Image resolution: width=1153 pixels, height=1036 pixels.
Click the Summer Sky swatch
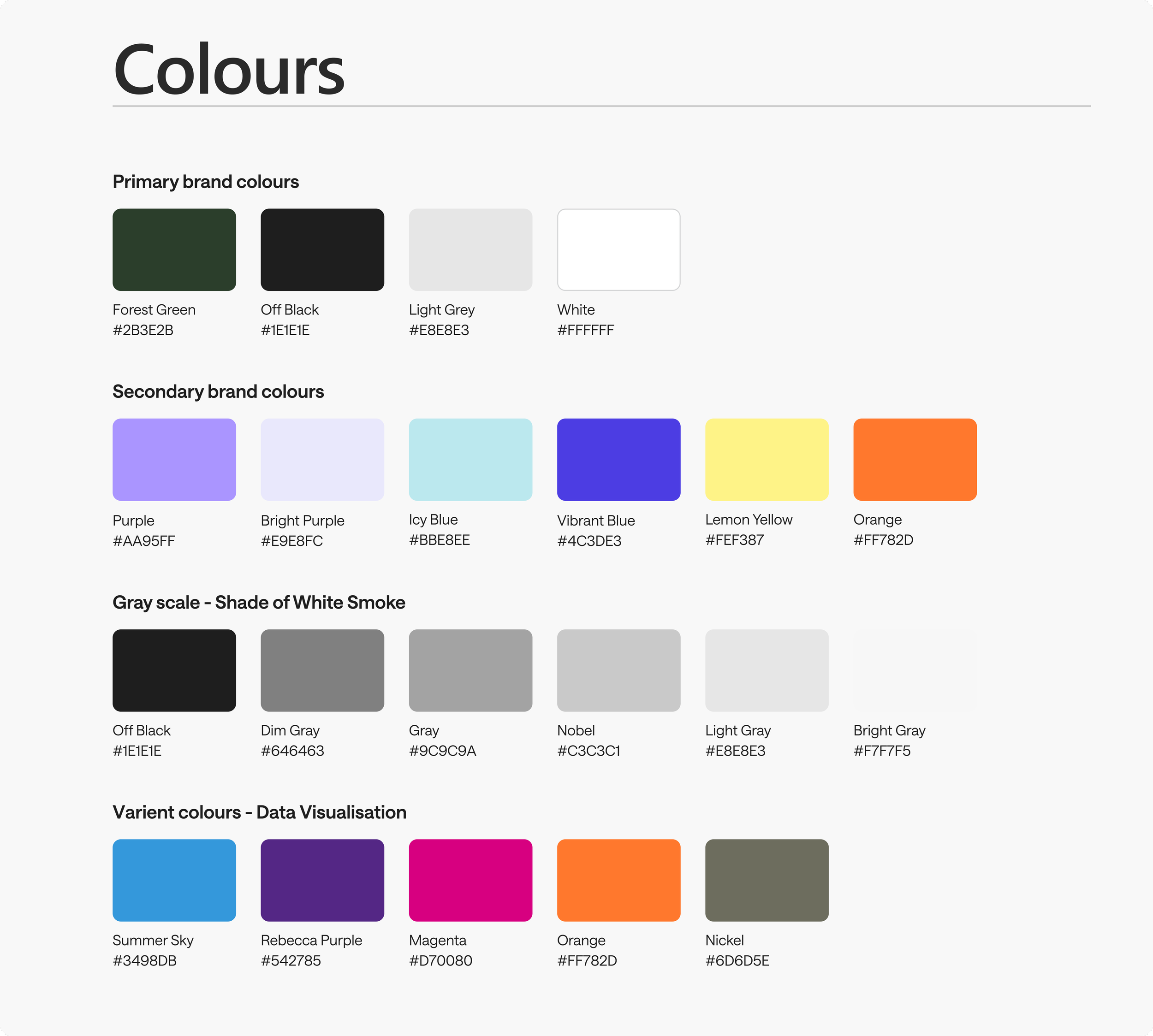[174, 880]
